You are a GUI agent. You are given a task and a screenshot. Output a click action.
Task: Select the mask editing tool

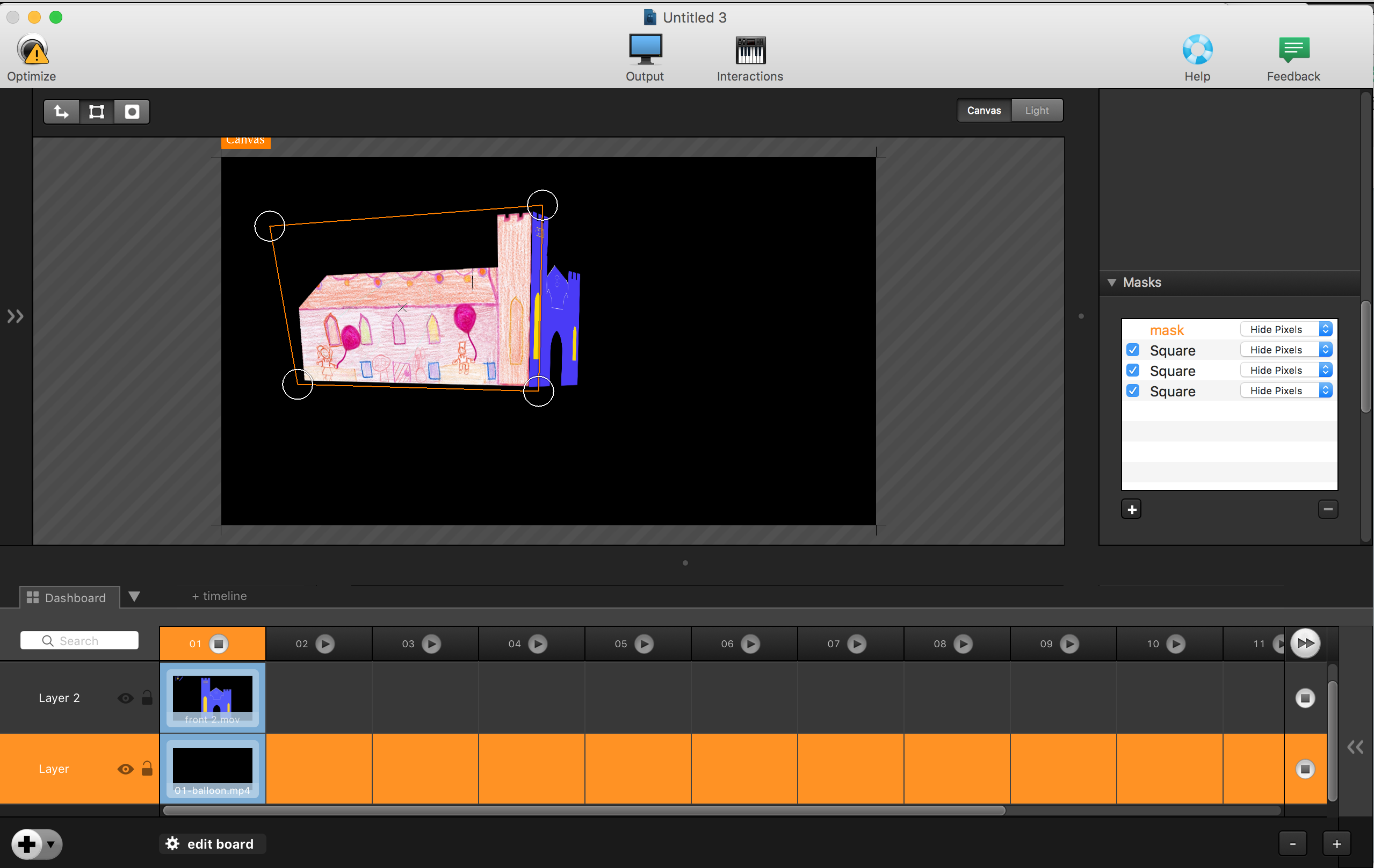pos(131,111)
